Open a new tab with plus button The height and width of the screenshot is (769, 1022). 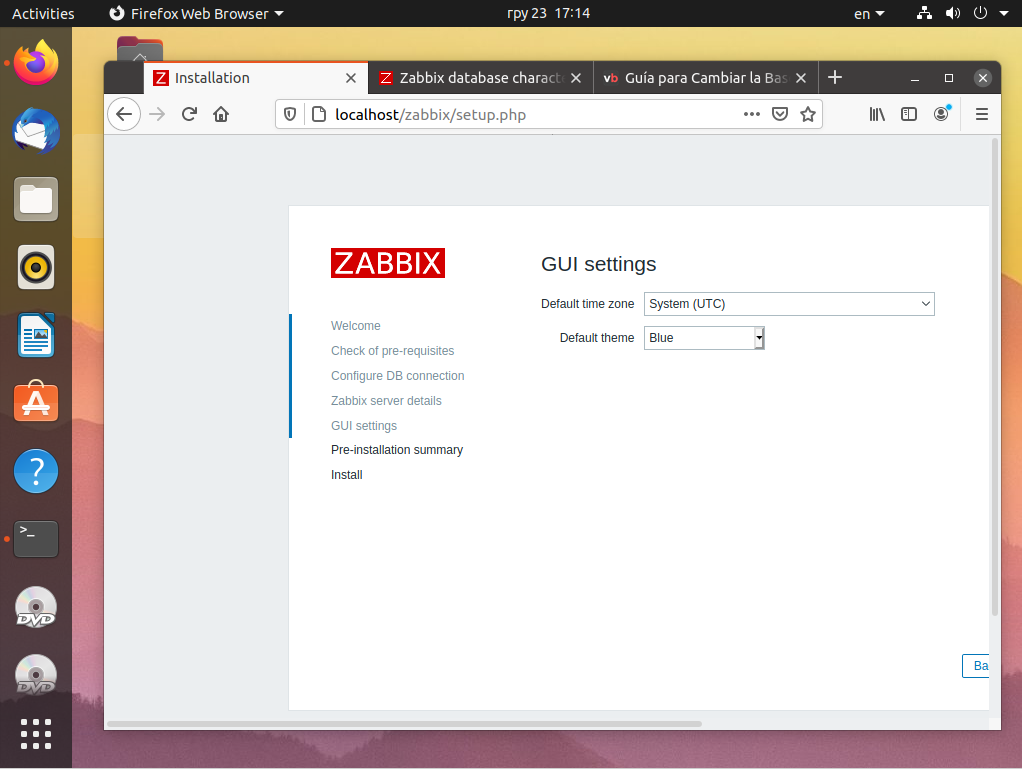pyautogui.click(x=835, y=78)
